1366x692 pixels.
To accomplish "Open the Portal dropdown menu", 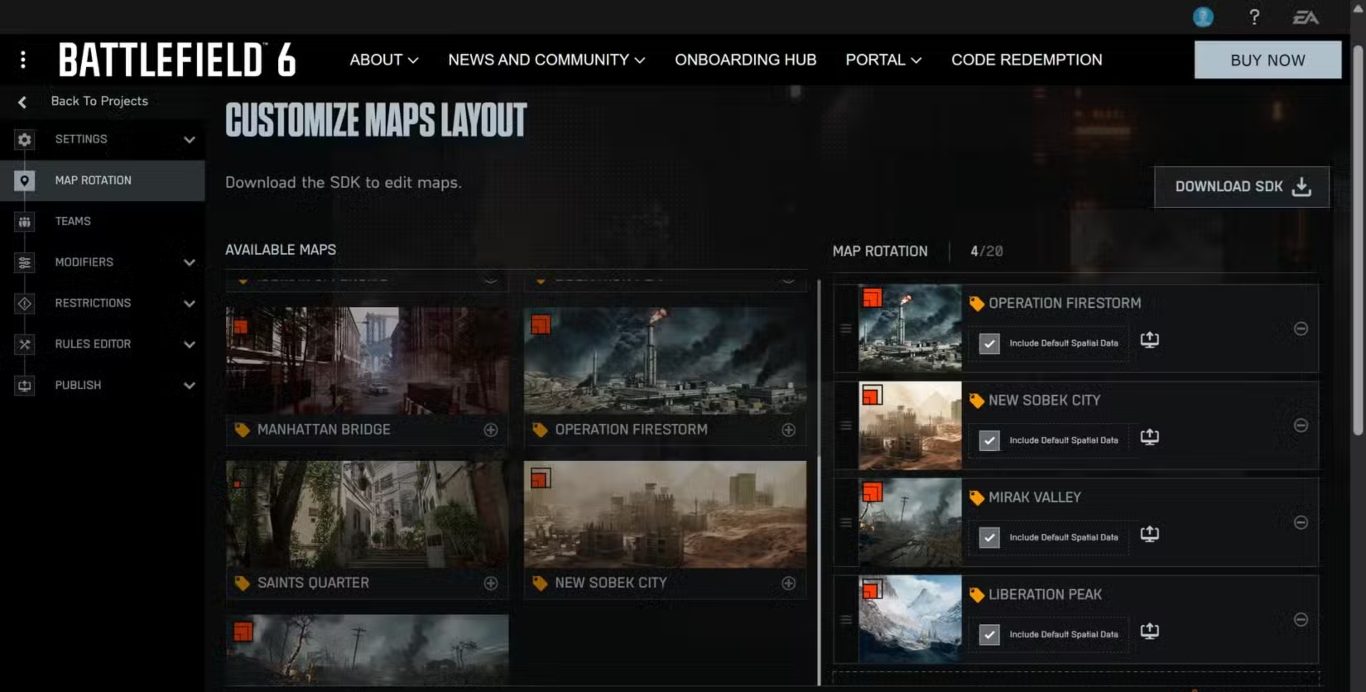I will click(883, 60).
